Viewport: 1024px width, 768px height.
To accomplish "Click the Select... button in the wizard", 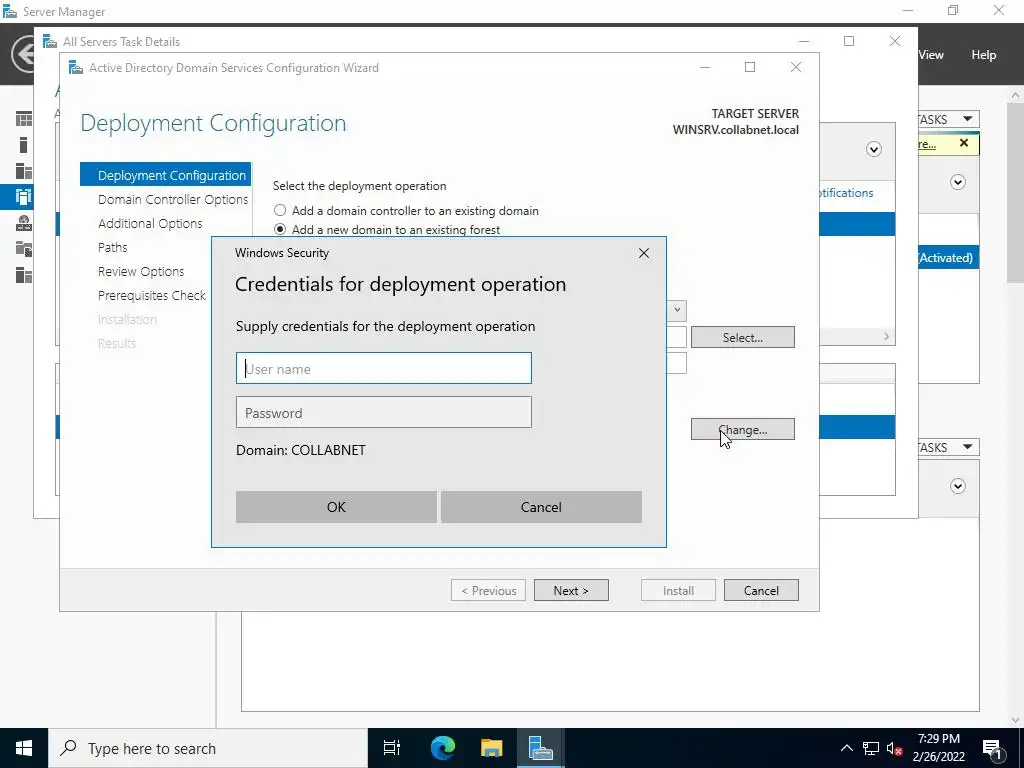I will coord(743,338).
